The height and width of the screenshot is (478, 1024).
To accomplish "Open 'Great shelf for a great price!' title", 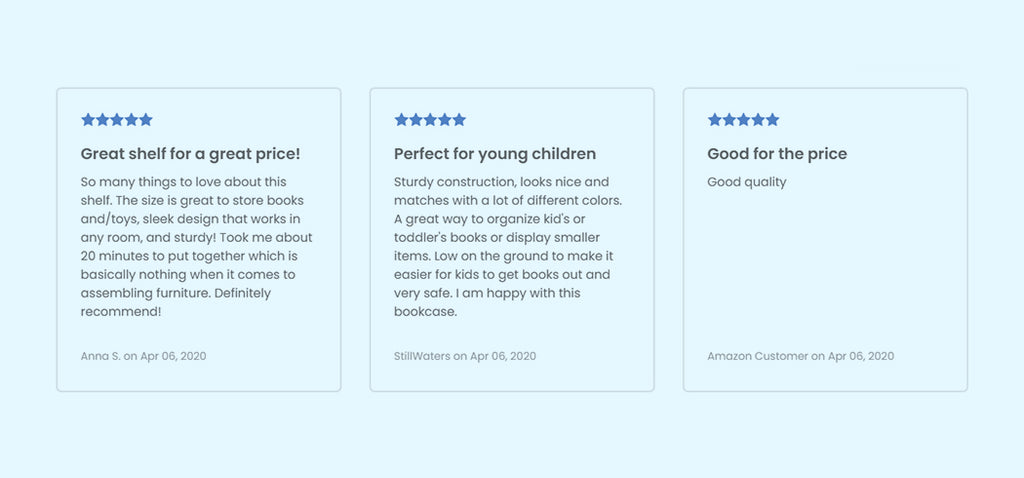I will 190,154.
